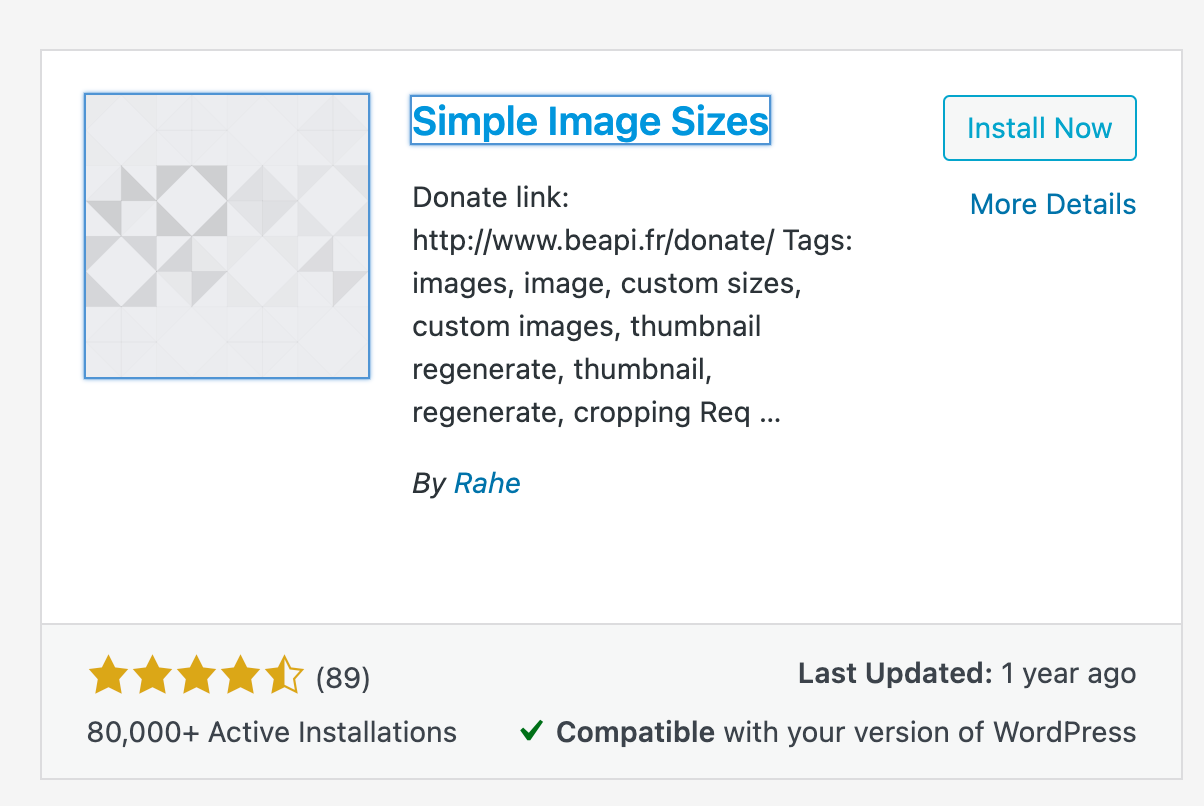1204x806 pixels.
Task: Open the Simple Image Sizes title link
Action: coord(590,120)
